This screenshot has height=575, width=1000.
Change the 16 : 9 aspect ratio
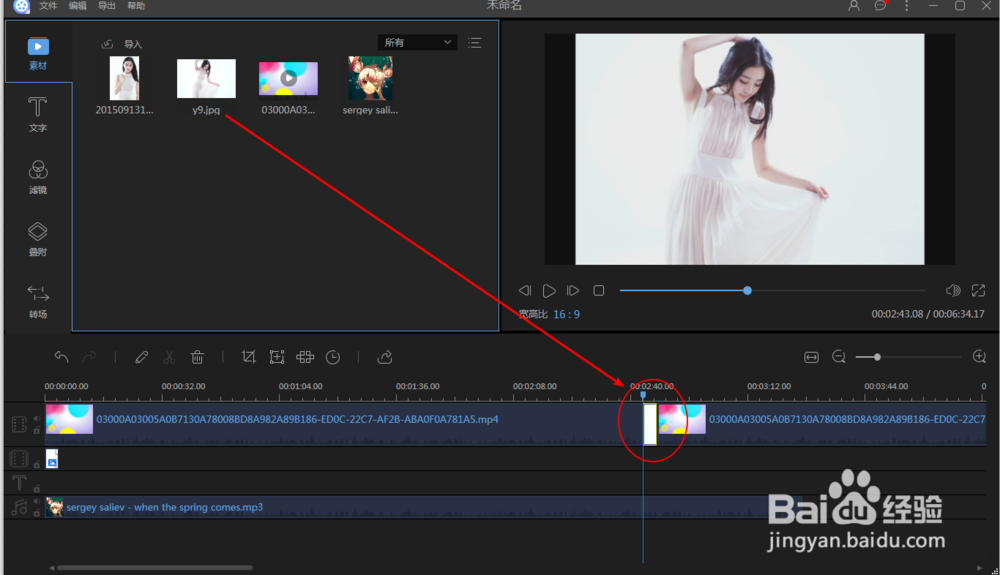click(566, 314)
